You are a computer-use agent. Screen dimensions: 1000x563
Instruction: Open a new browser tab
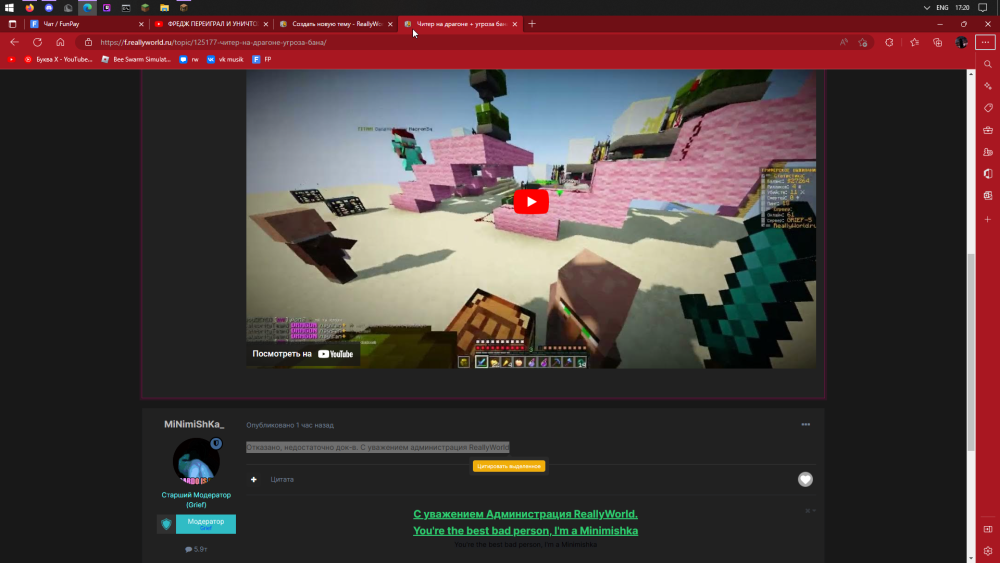(532, 24)
